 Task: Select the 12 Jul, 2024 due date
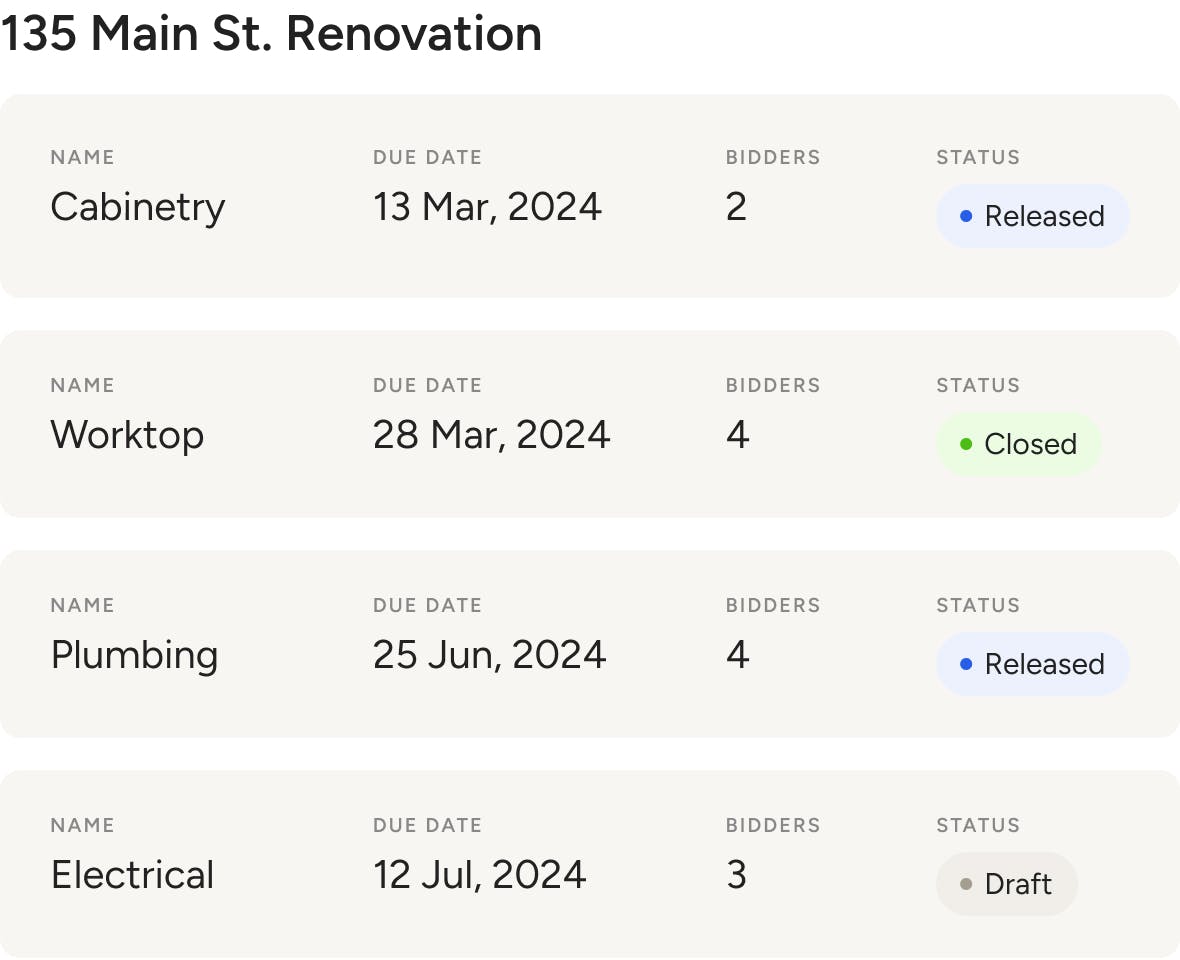pyautogui.click(x=479, y=874)
